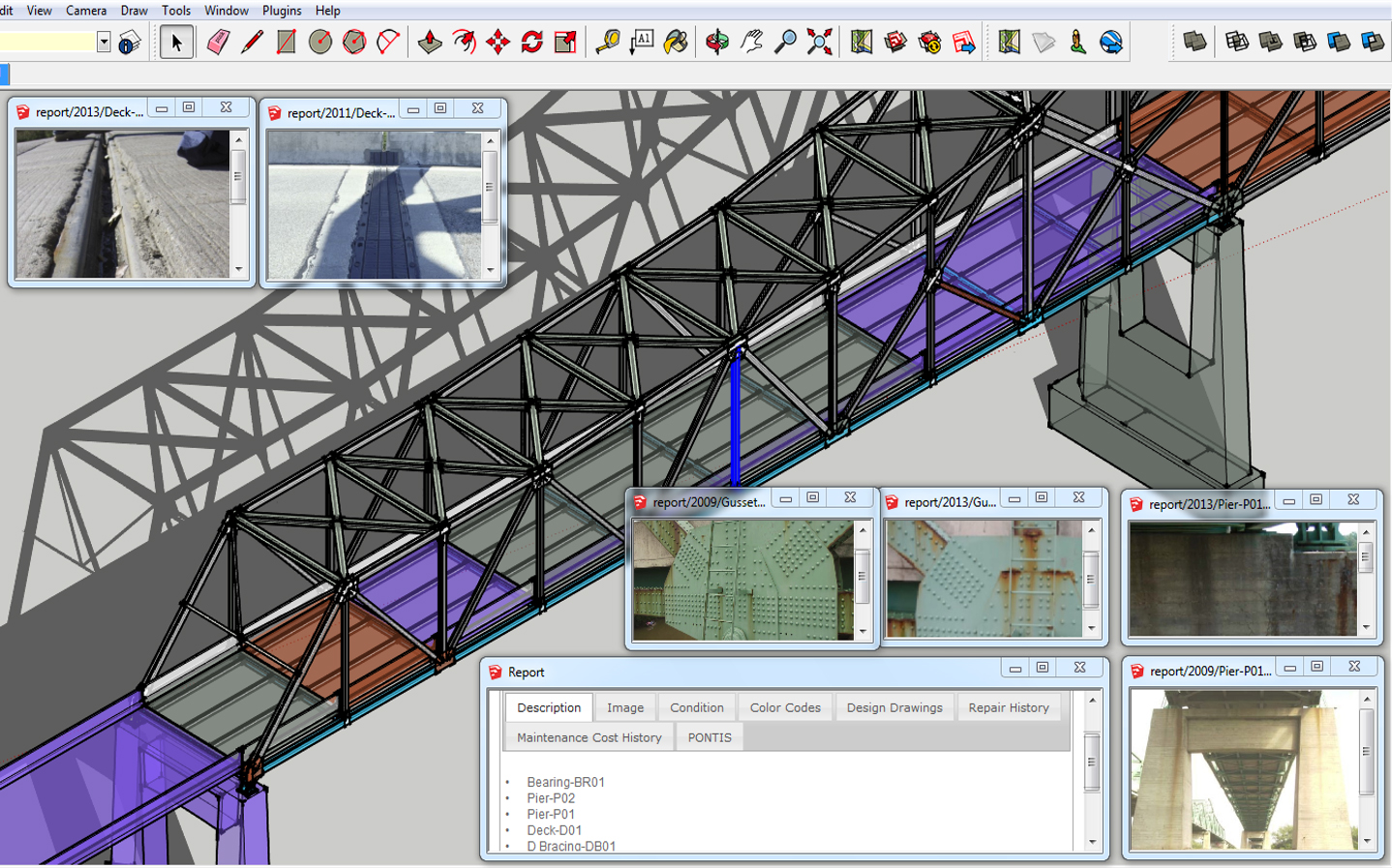Click the Bearing-BR01 list entry
Image resolution: width=1392 pixels, height=868 pixels.
pos(565,782)
